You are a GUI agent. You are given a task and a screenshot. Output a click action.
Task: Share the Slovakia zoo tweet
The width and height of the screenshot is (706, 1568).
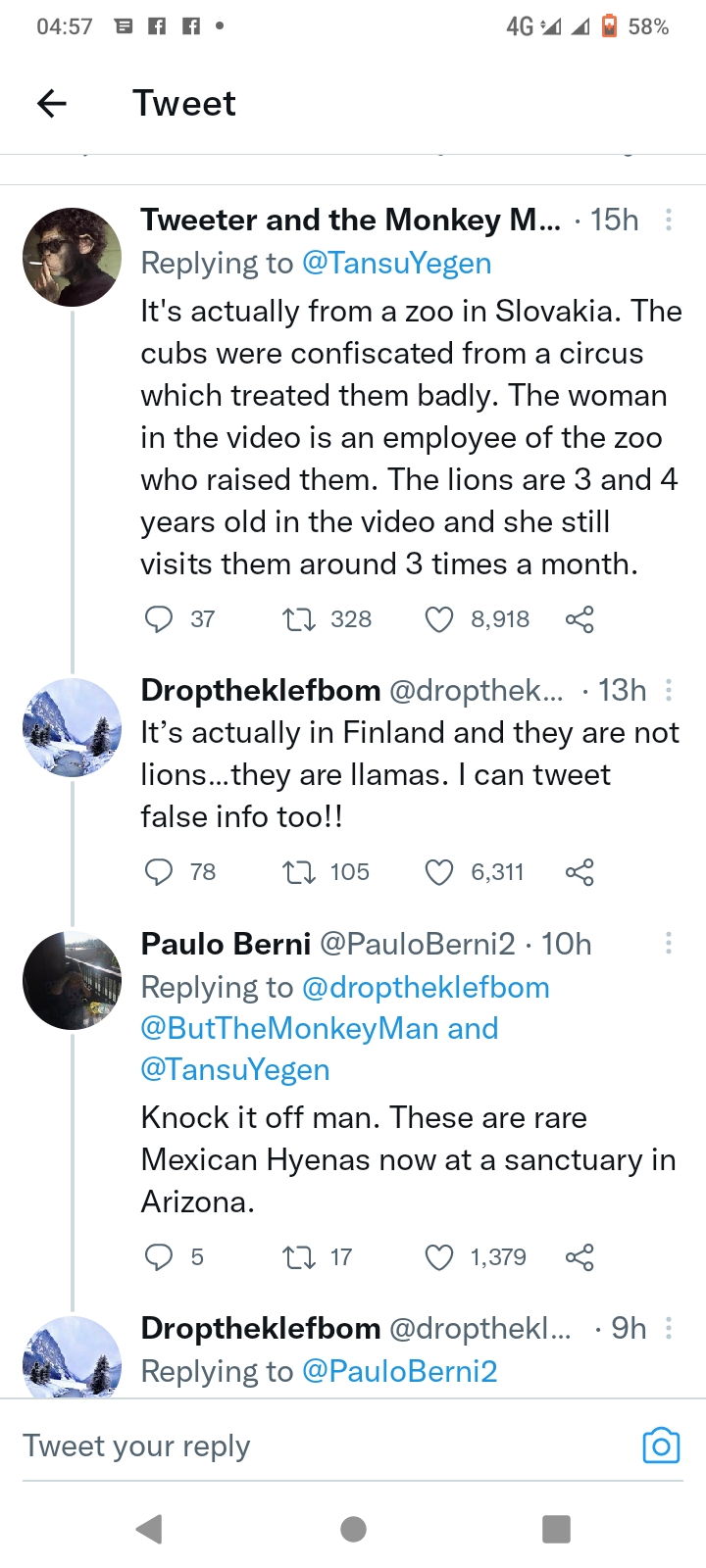[x=580, y=619]
